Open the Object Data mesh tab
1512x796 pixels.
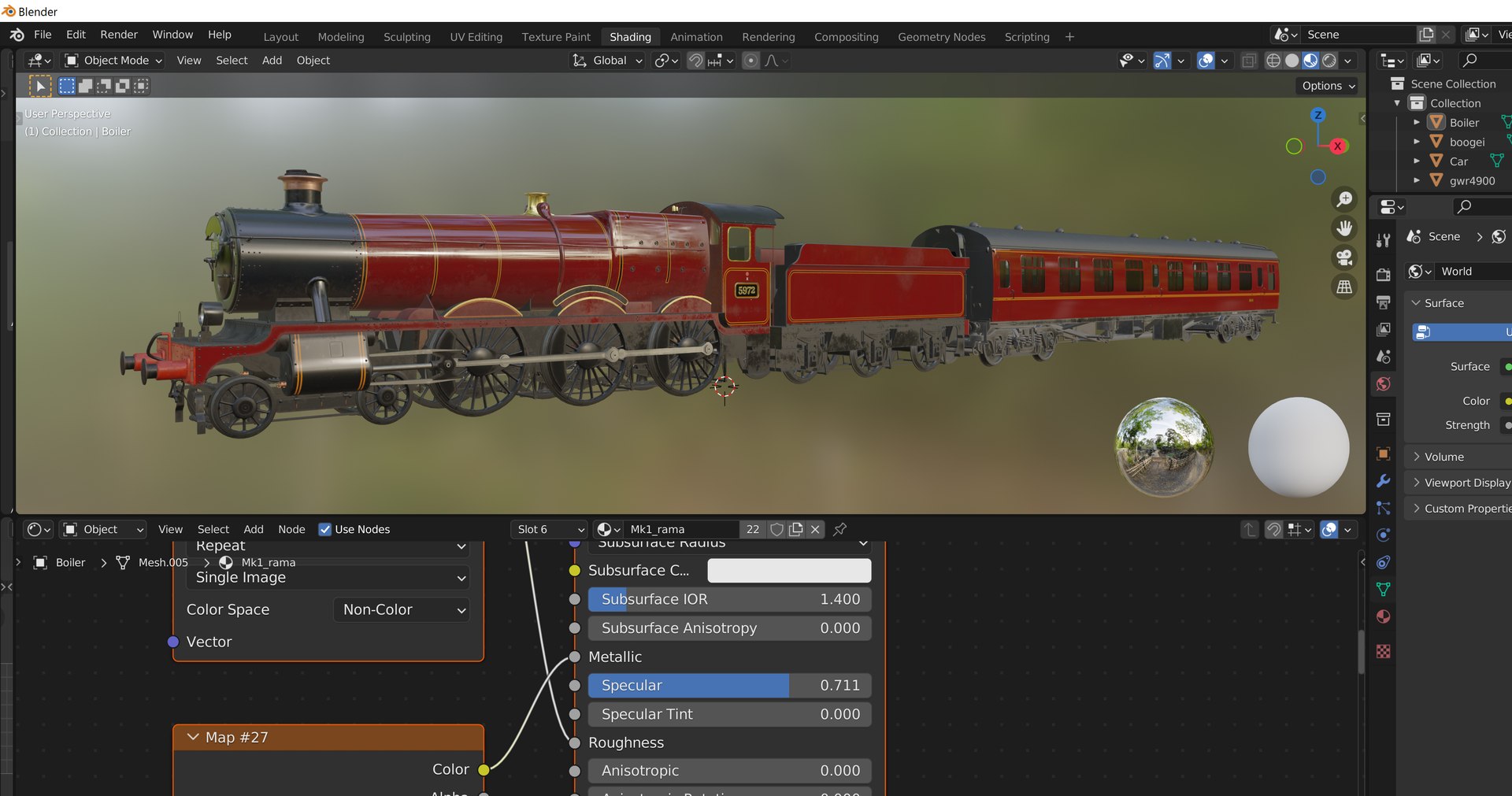[1384, 589]
